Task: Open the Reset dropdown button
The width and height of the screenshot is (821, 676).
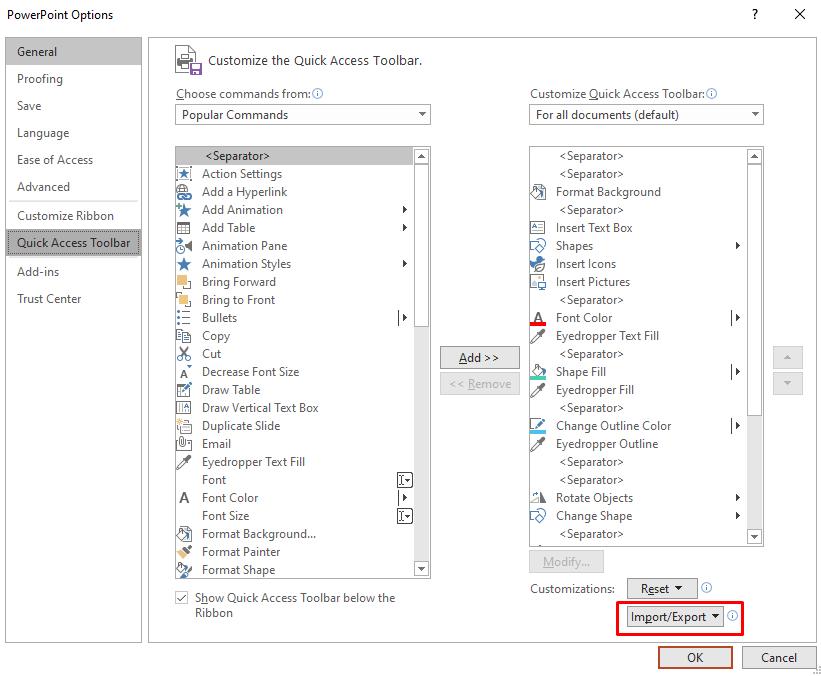Action: [x=662, y=589]
